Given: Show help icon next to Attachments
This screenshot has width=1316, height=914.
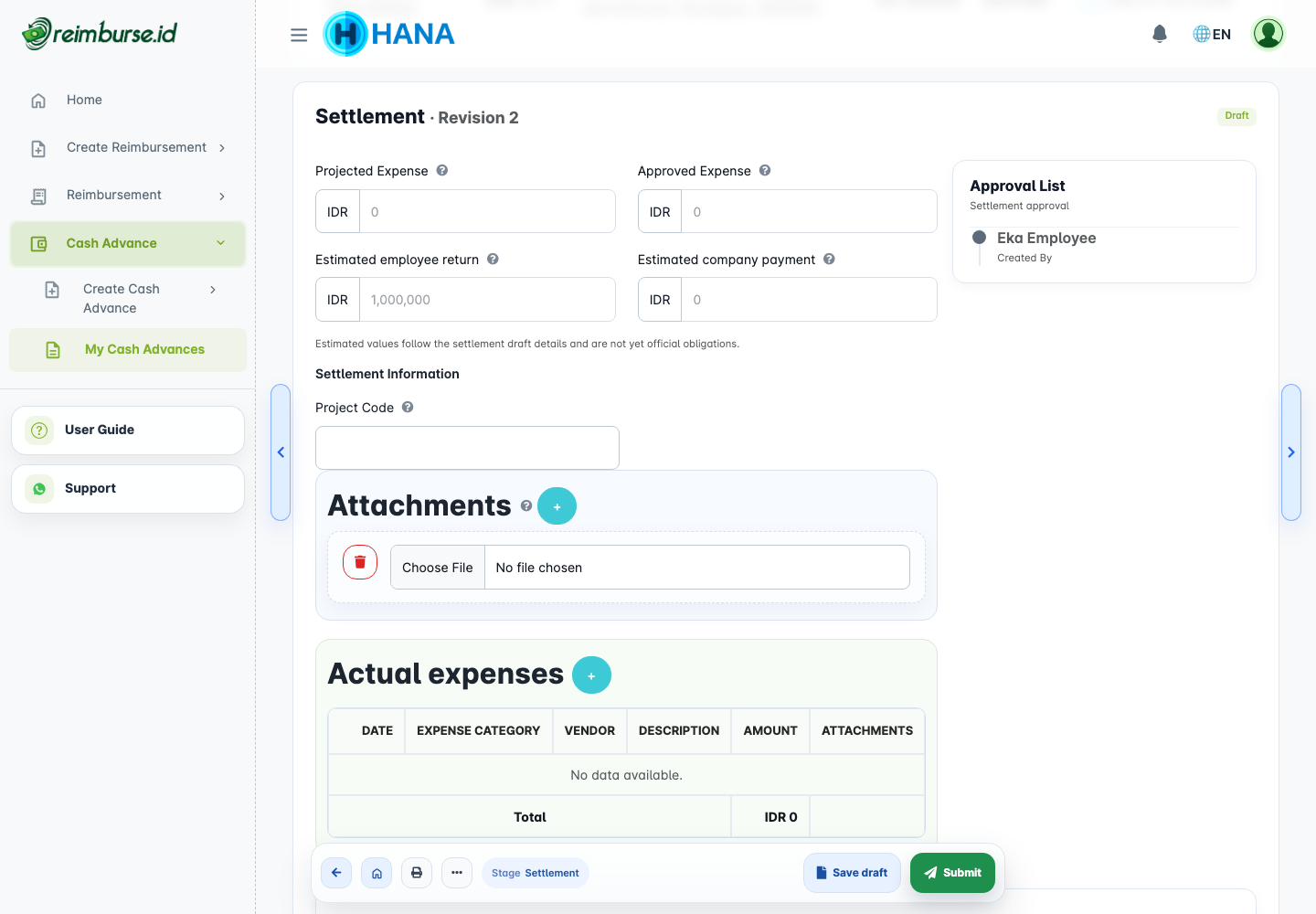Looking at the screenshot, I should pyautogui.click(x=526, y=505).
